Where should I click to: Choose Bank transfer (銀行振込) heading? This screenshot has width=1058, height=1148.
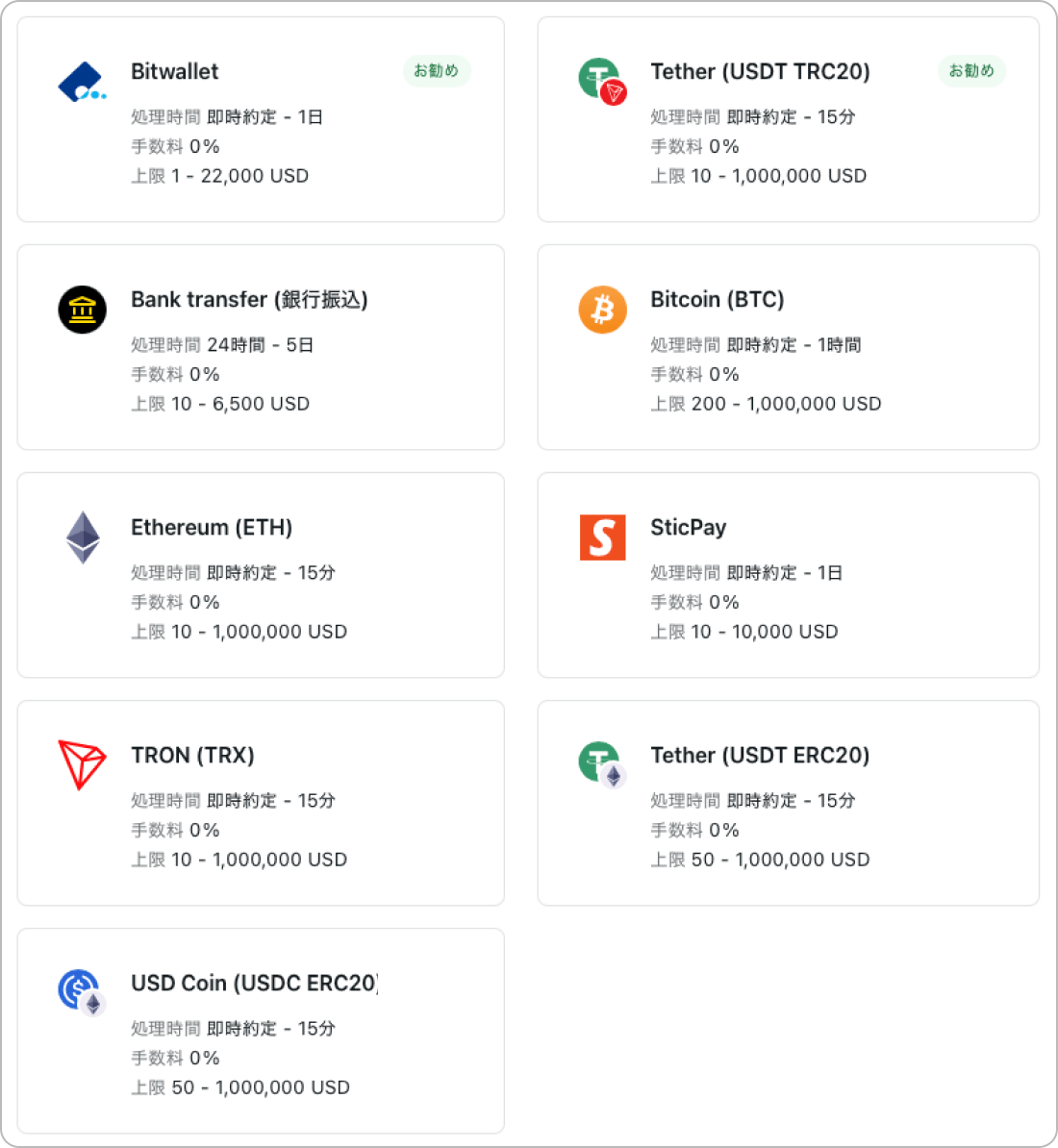tap(249, 299)
